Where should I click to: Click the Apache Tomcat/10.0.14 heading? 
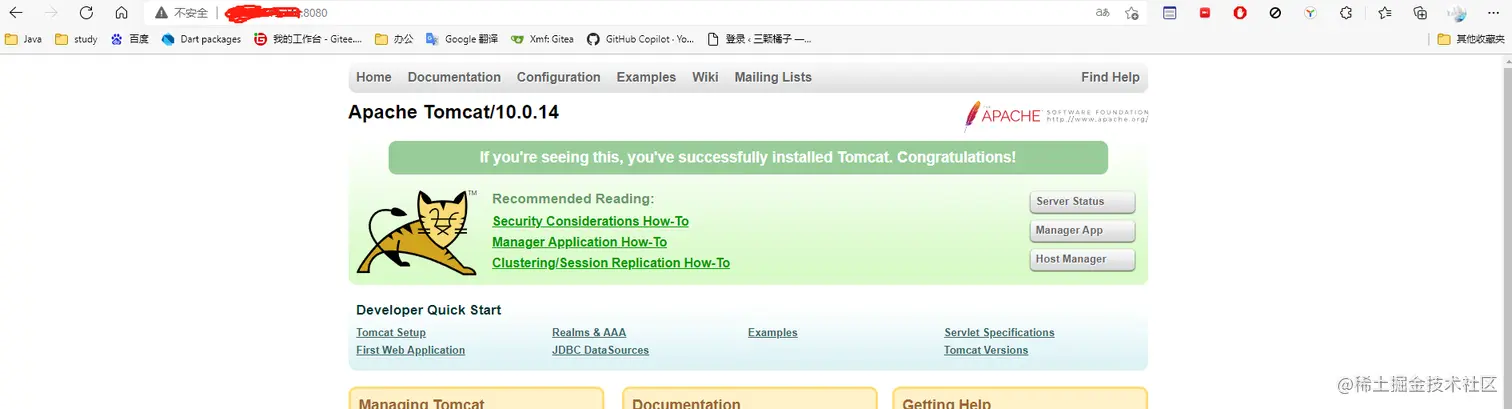(453, 112)
